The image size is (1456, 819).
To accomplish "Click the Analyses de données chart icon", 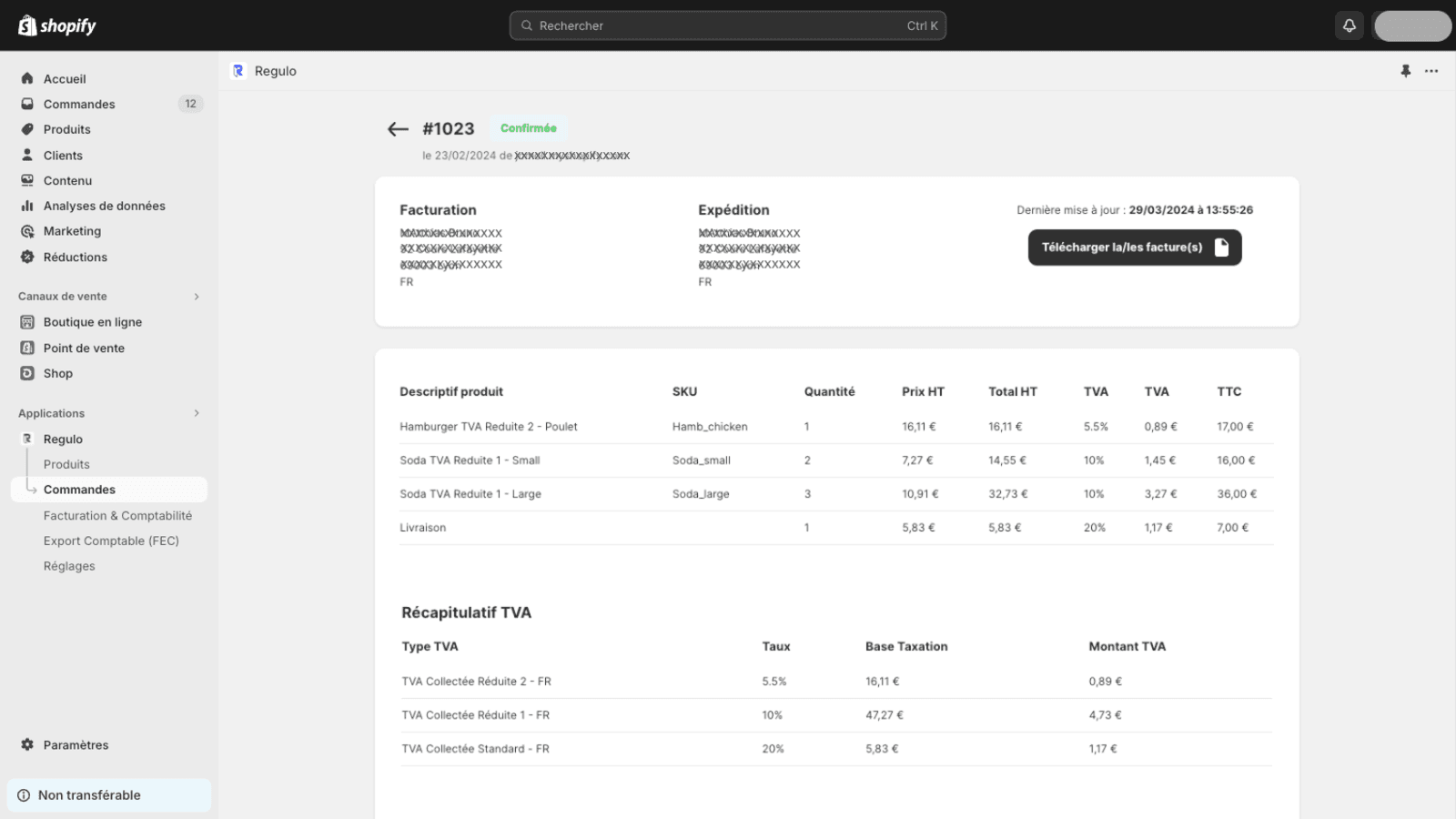I will tap(27, 207).
